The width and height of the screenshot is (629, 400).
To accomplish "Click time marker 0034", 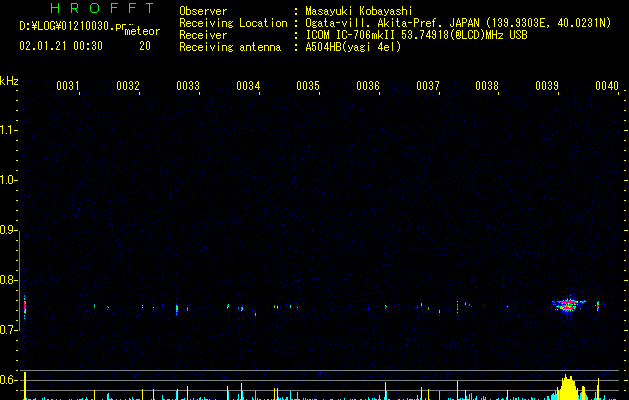I will click(248, 86).
